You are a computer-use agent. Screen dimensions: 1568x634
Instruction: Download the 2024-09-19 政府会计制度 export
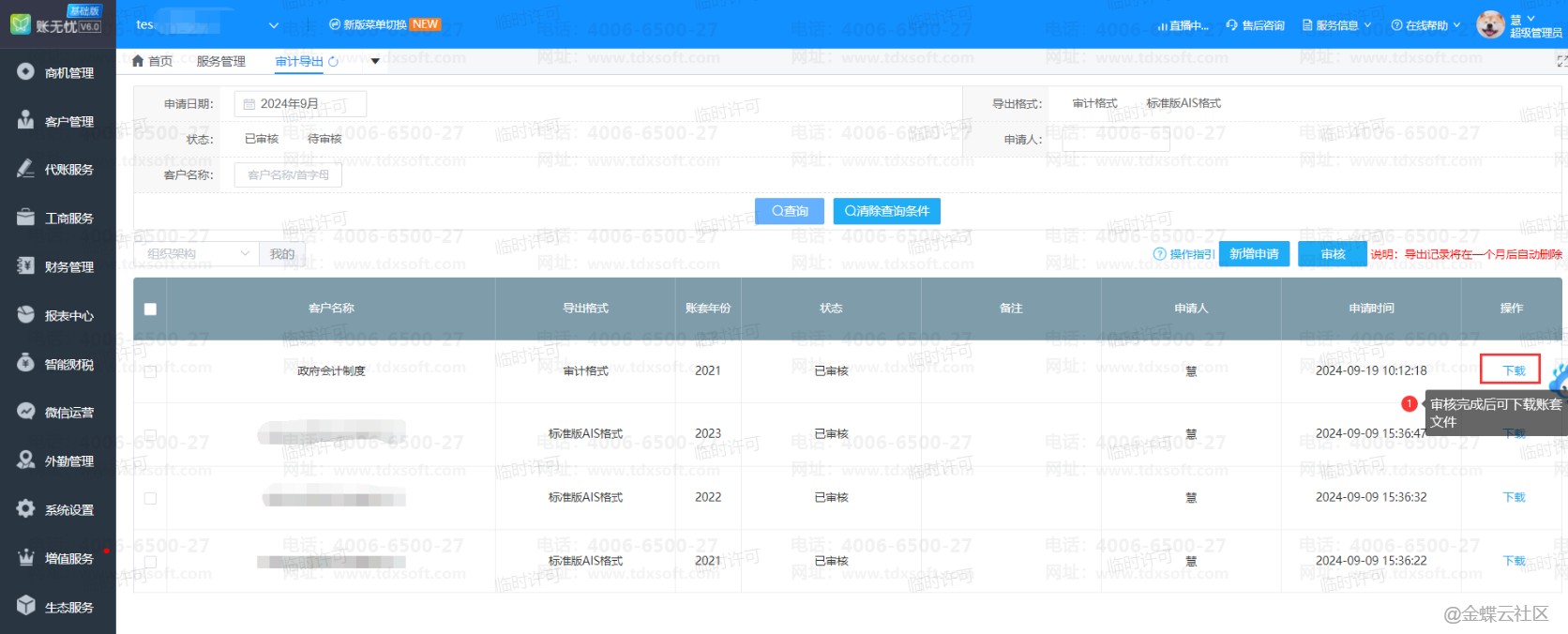pos(1513,370)
